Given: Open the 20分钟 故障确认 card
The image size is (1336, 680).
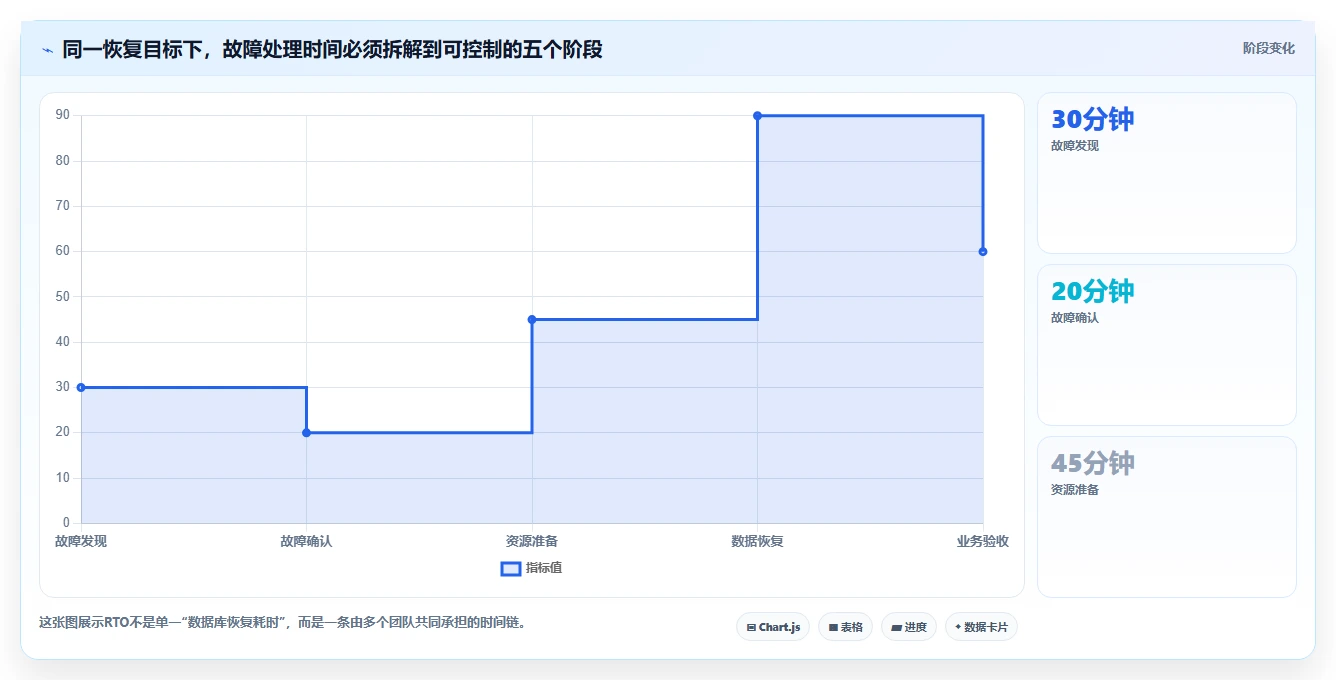Looking at the screenshot, I should (1166, 345).
